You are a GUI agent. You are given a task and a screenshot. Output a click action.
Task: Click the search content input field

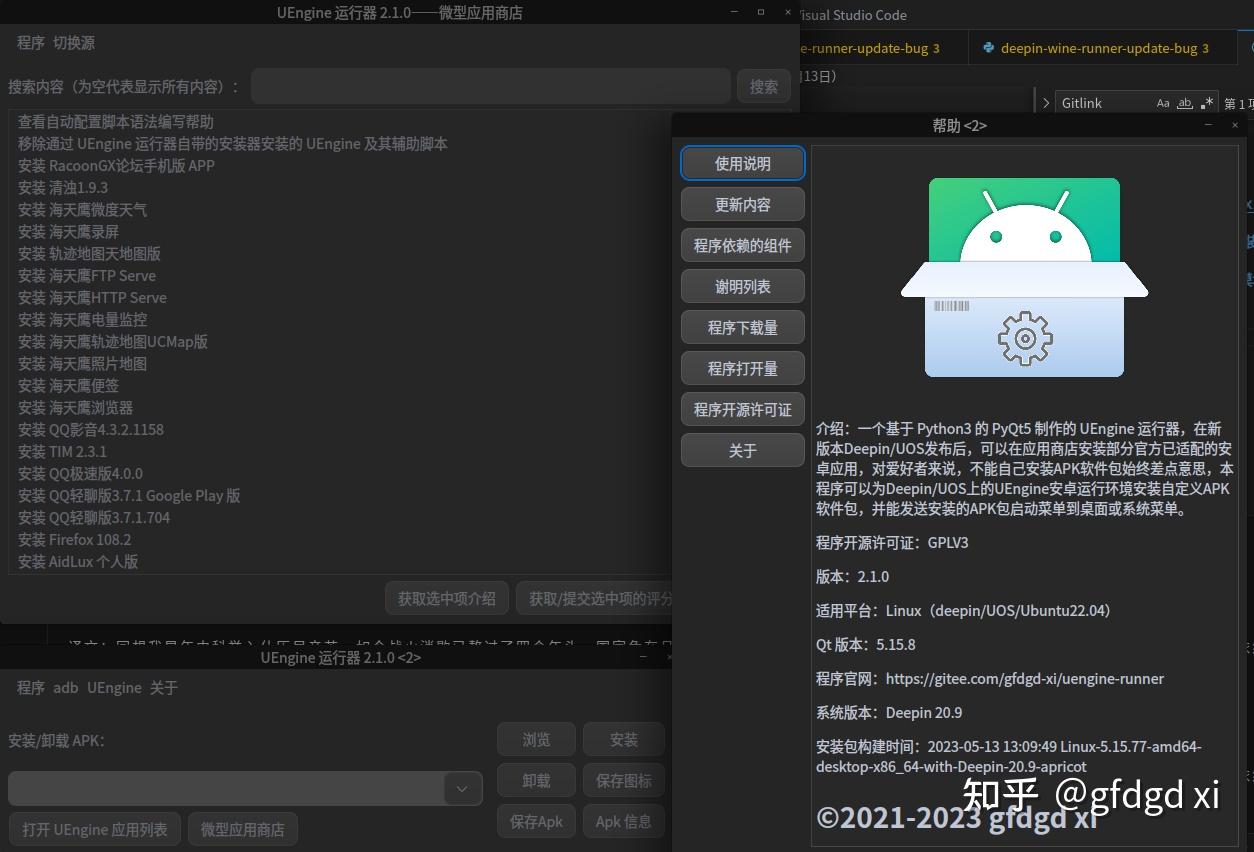[490, 86]
